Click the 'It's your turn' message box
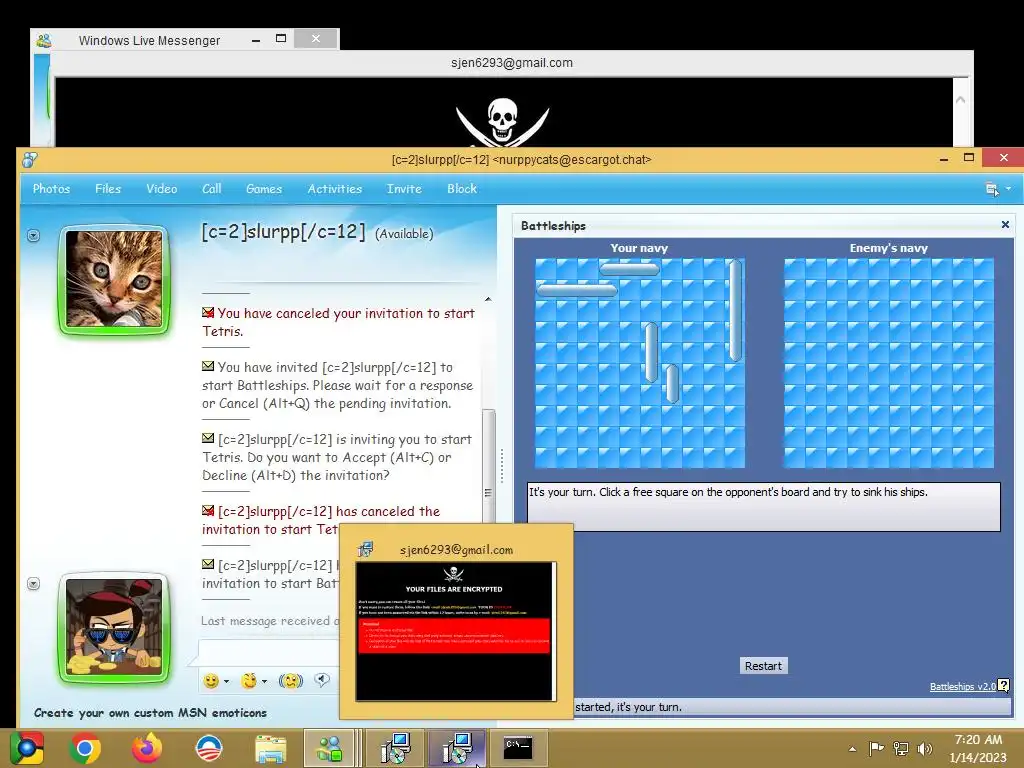 [763, 506]
